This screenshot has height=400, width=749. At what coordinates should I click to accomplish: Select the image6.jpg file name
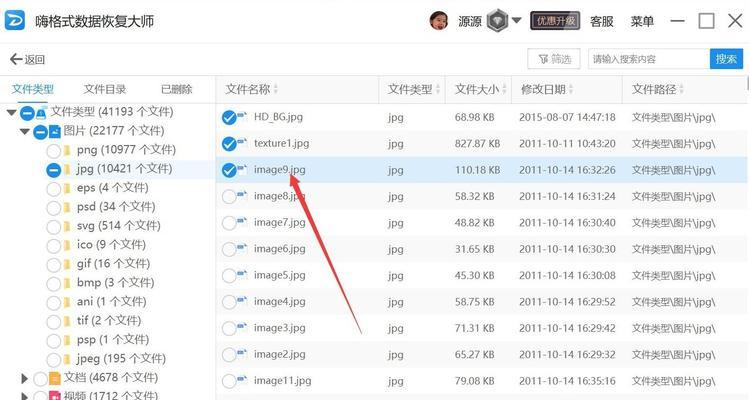pyautogui.click(x=279, y=249)
